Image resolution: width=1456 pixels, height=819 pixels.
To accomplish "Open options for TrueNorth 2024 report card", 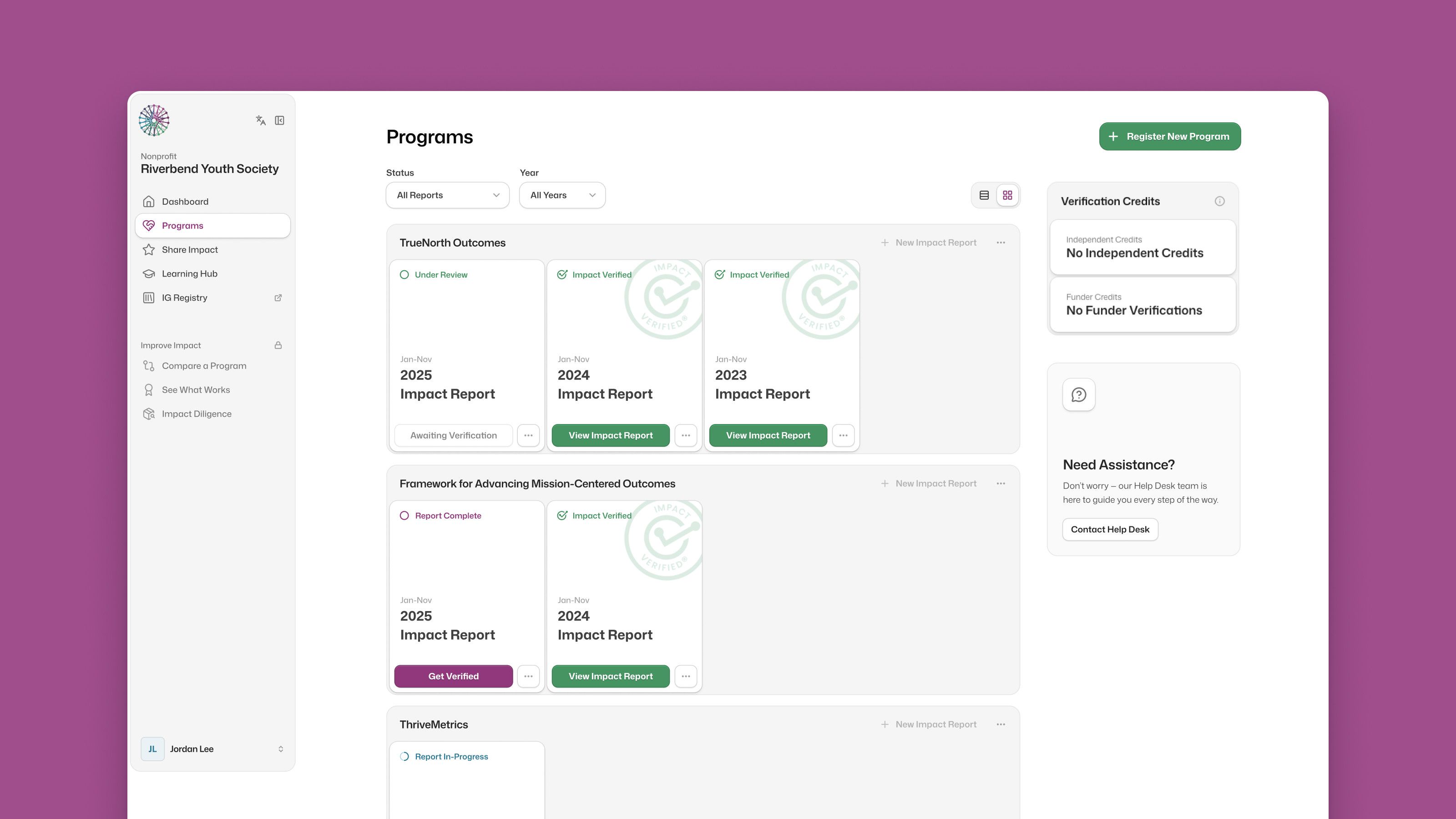I will click(686, 435).
